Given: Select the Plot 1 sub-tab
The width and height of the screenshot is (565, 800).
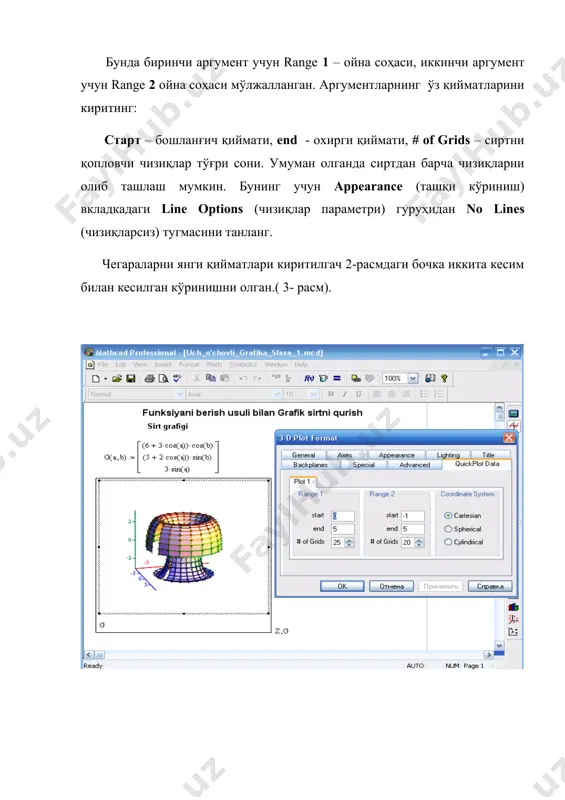Looking at the screenshot, I should click(x=302, y=481).
